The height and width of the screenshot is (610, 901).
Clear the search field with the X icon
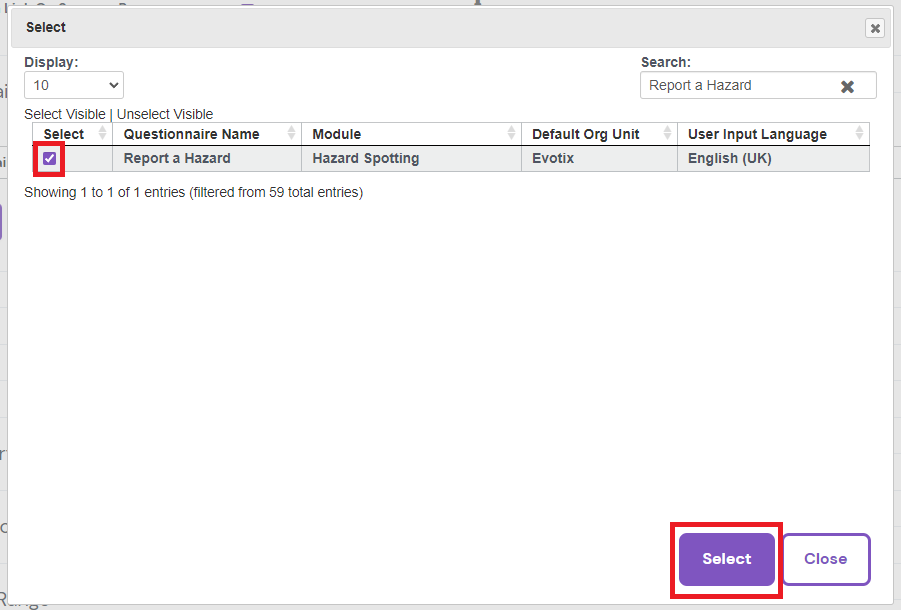tap(847, 86)
